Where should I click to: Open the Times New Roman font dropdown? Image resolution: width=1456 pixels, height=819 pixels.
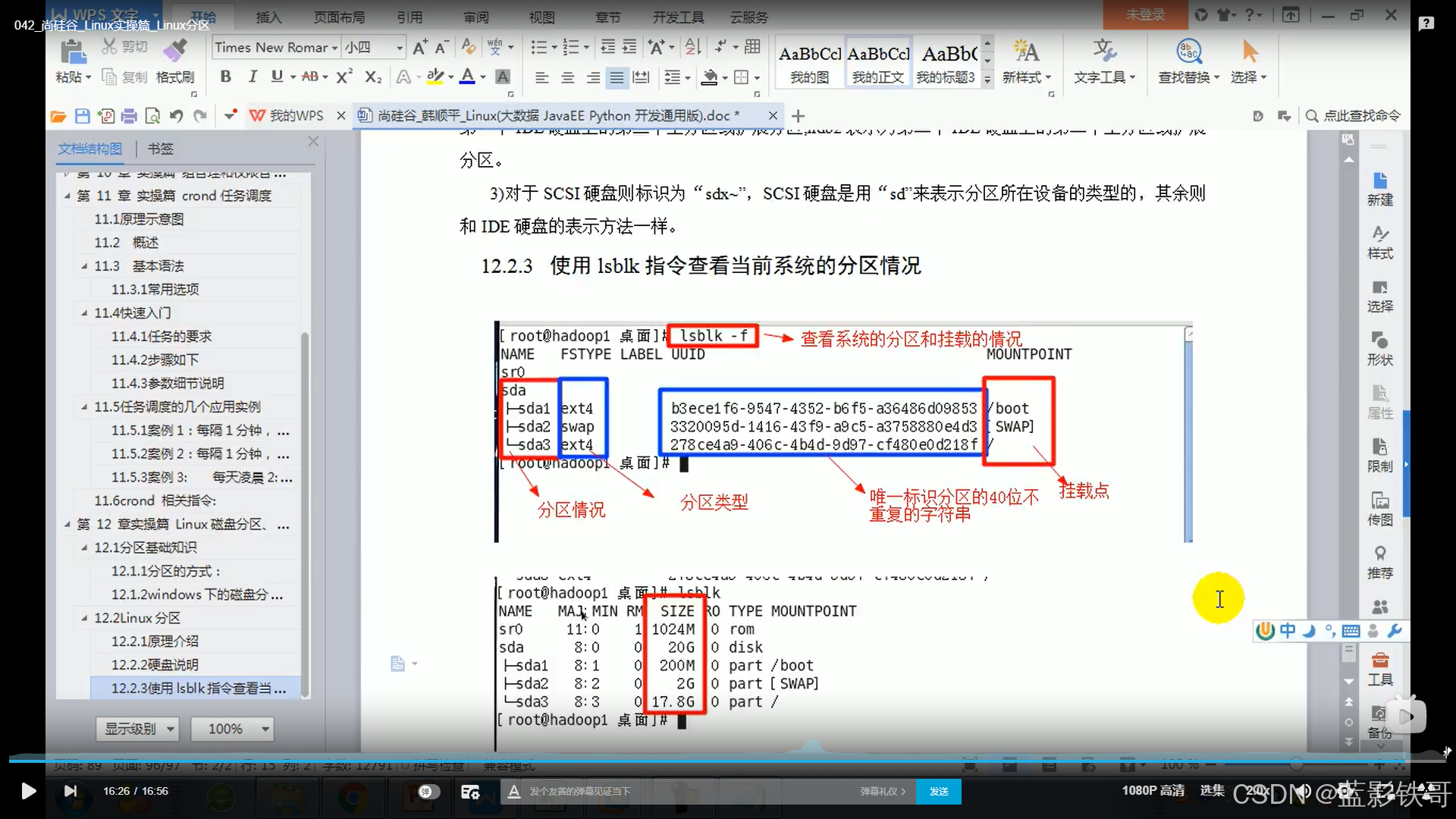(x=334, y=48)
